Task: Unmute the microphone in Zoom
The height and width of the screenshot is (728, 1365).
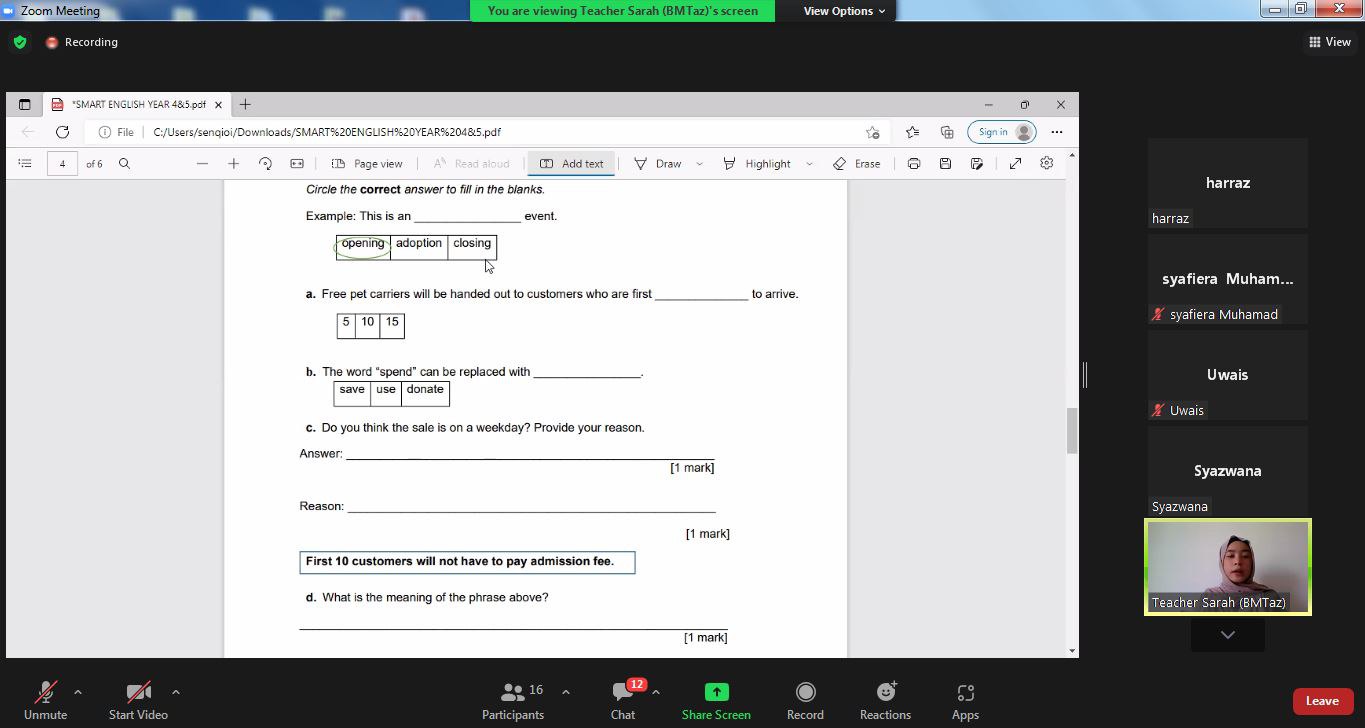Action: (x=45, y=700)
